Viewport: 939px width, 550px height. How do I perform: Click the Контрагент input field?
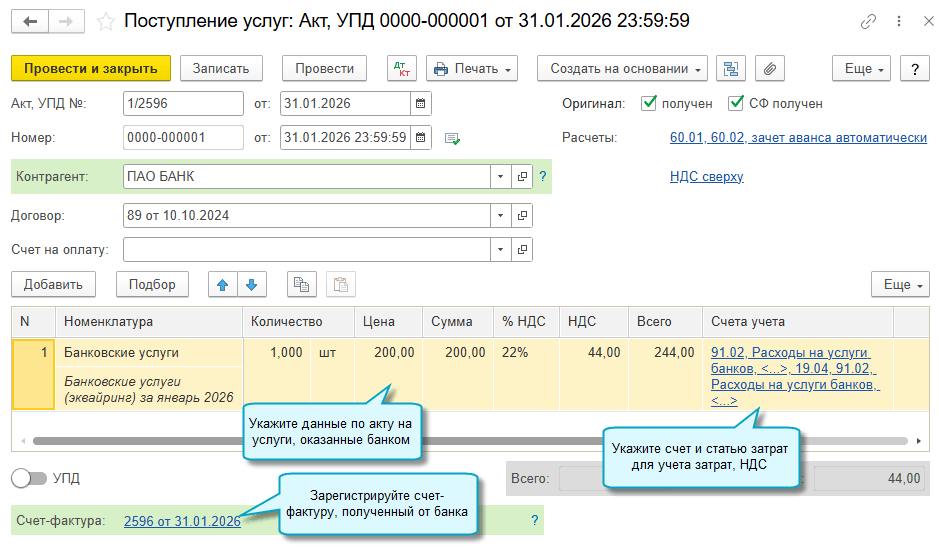click(x=307, y=177)
